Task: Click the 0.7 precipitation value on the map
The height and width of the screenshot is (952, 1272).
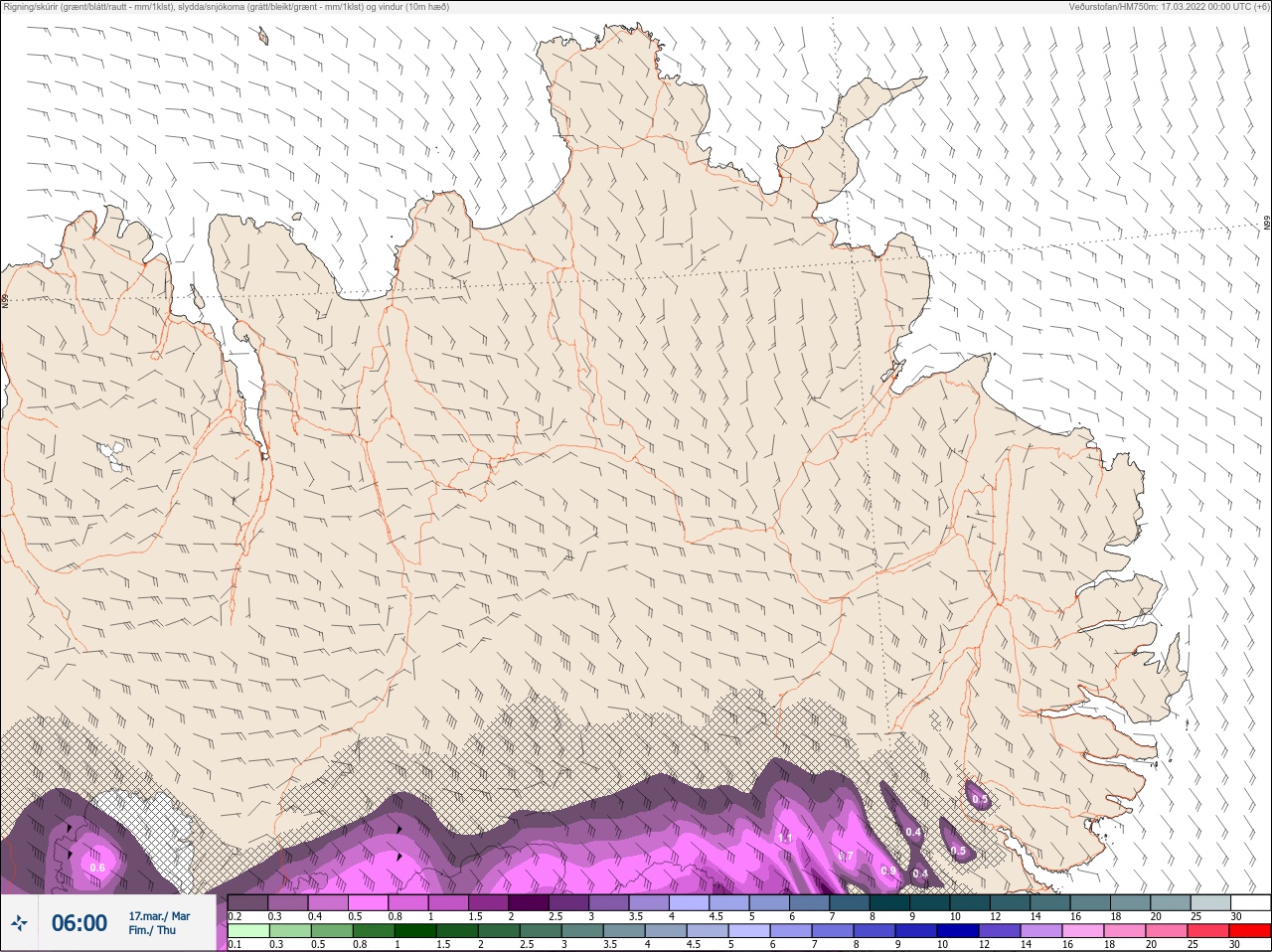Action: 846,856
